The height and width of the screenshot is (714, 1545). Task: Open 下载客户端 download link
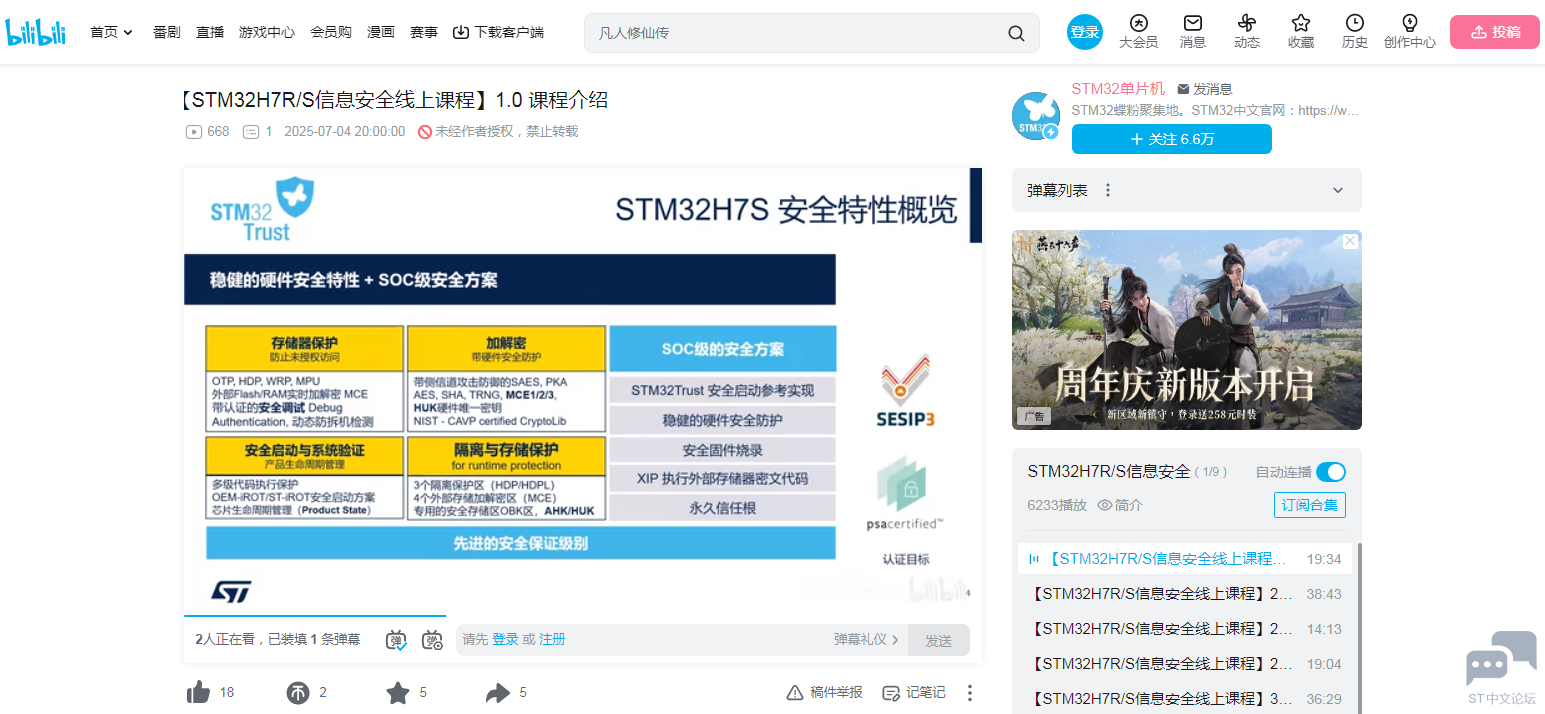pyautogui.click(x=498, y=32)
